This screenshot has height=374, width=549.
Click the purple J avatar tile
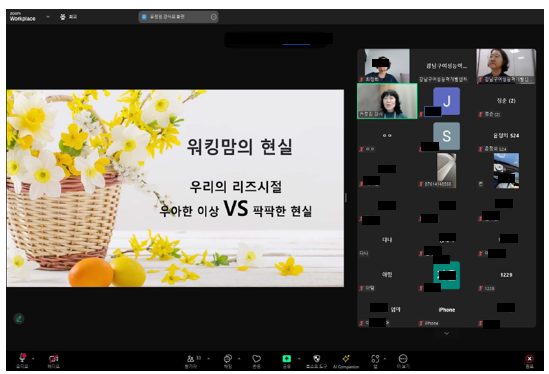click(x=446, y=101)
